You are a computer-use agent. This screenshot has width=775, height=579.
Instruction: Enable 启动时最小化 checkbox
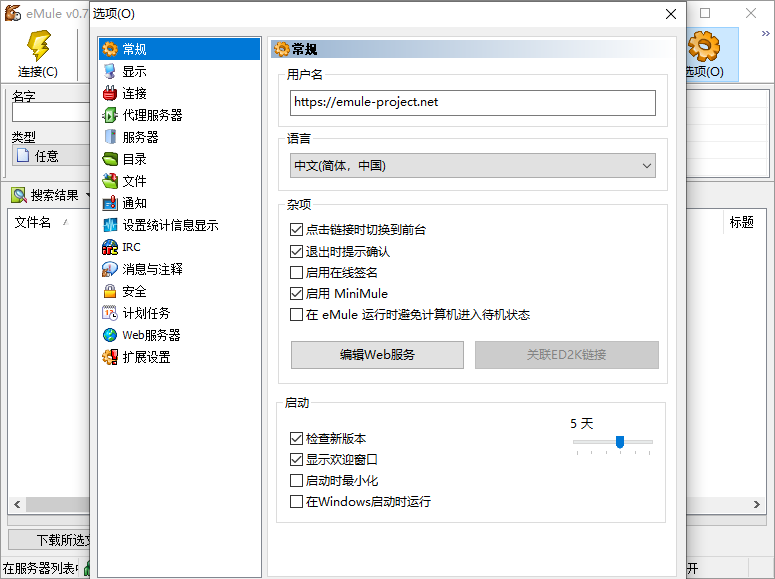coord(296,481)
